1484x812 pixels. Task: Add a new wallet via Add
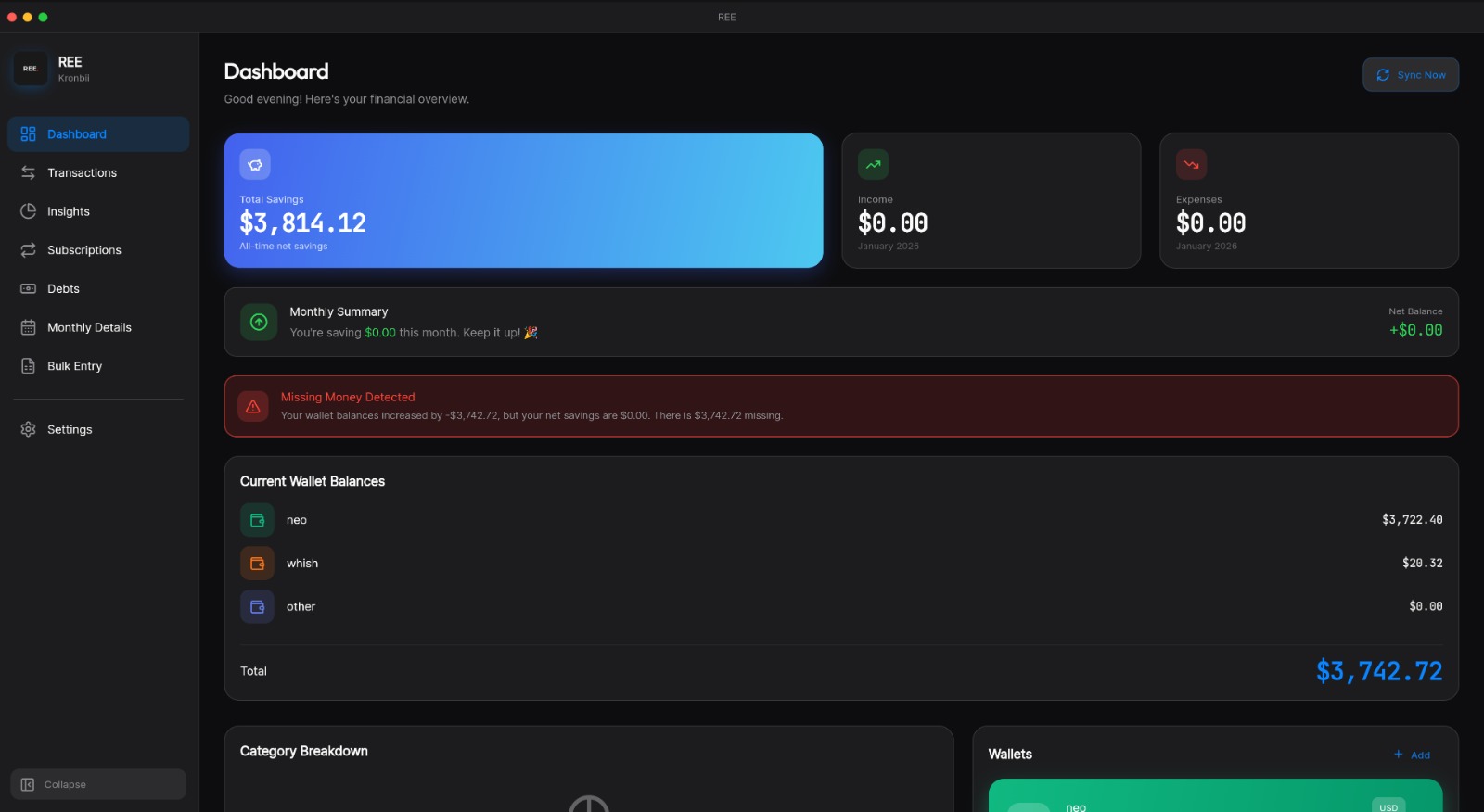(1412, 755)
